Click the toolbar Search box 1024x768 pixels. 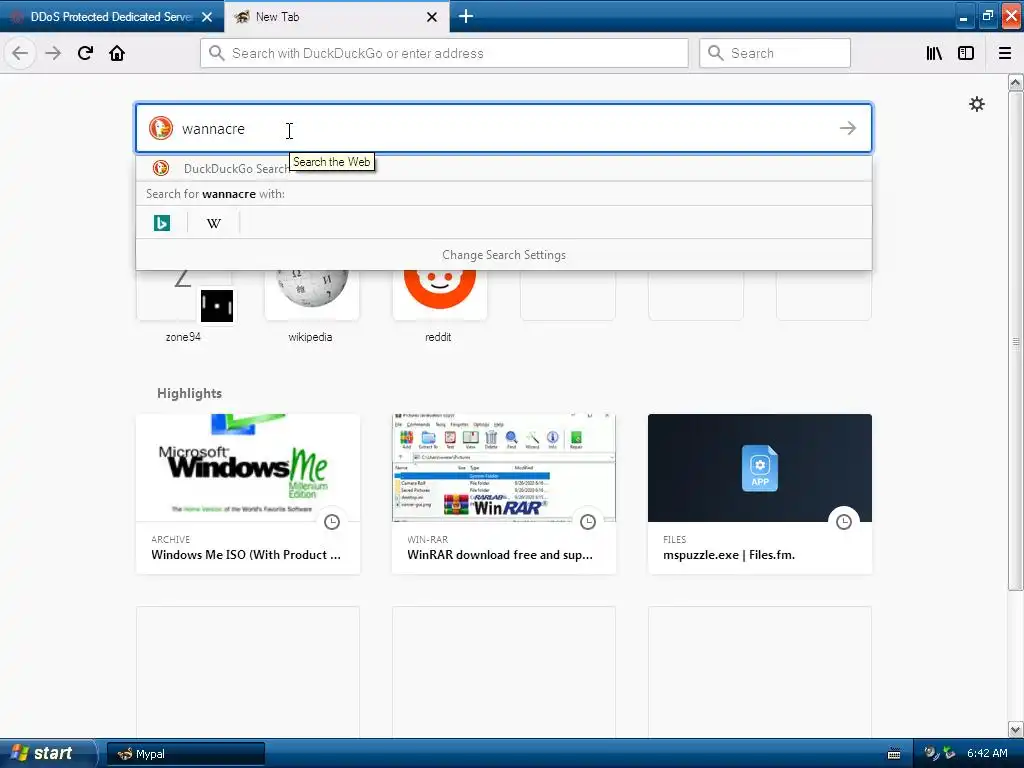pos(775,53)
